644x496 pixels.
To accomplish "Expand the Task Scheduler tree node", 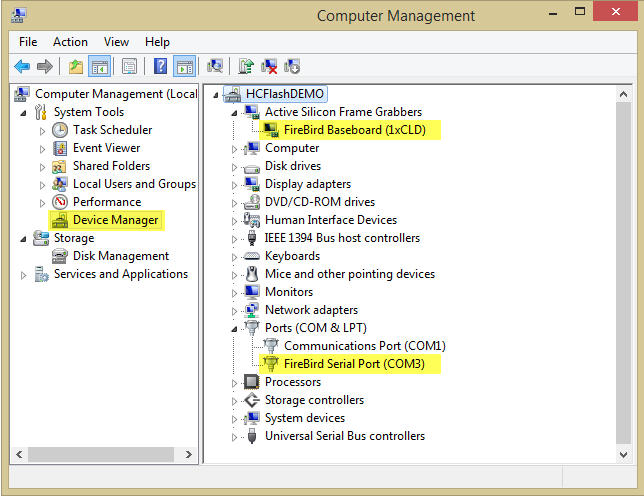I will (42, 131).
